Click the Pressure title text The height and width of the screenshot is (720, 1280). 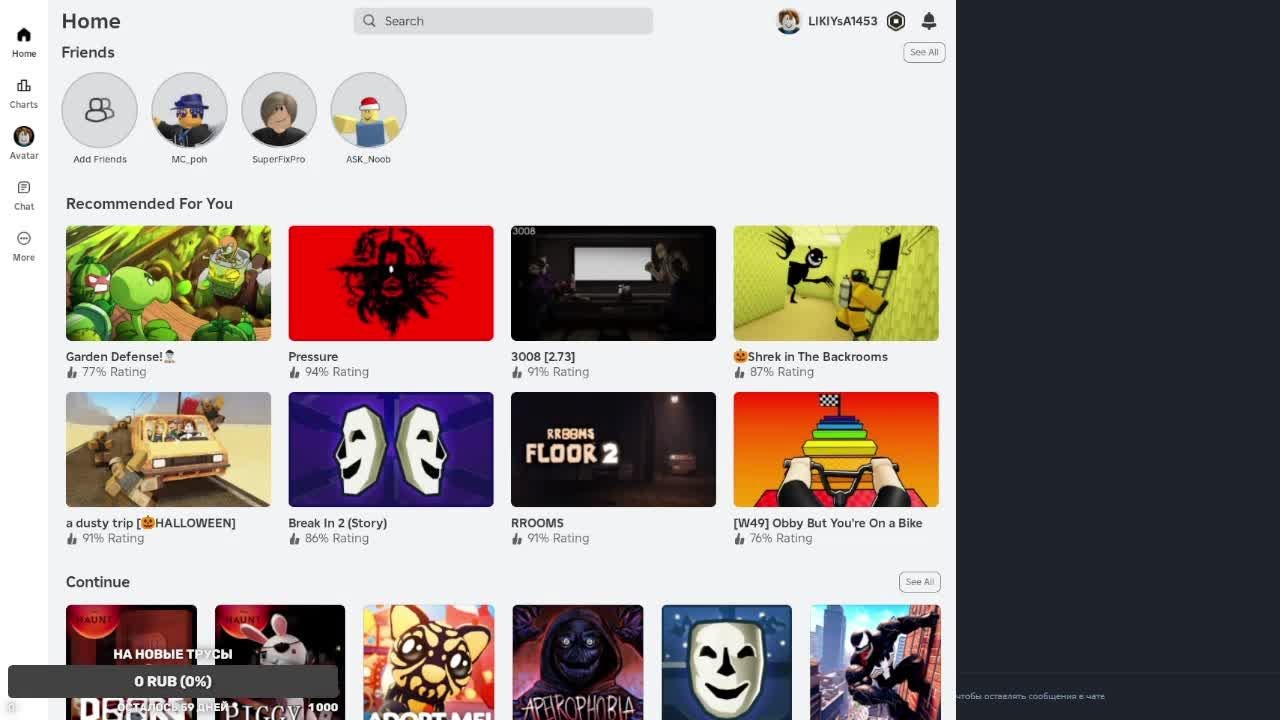[x=313, y=357]
